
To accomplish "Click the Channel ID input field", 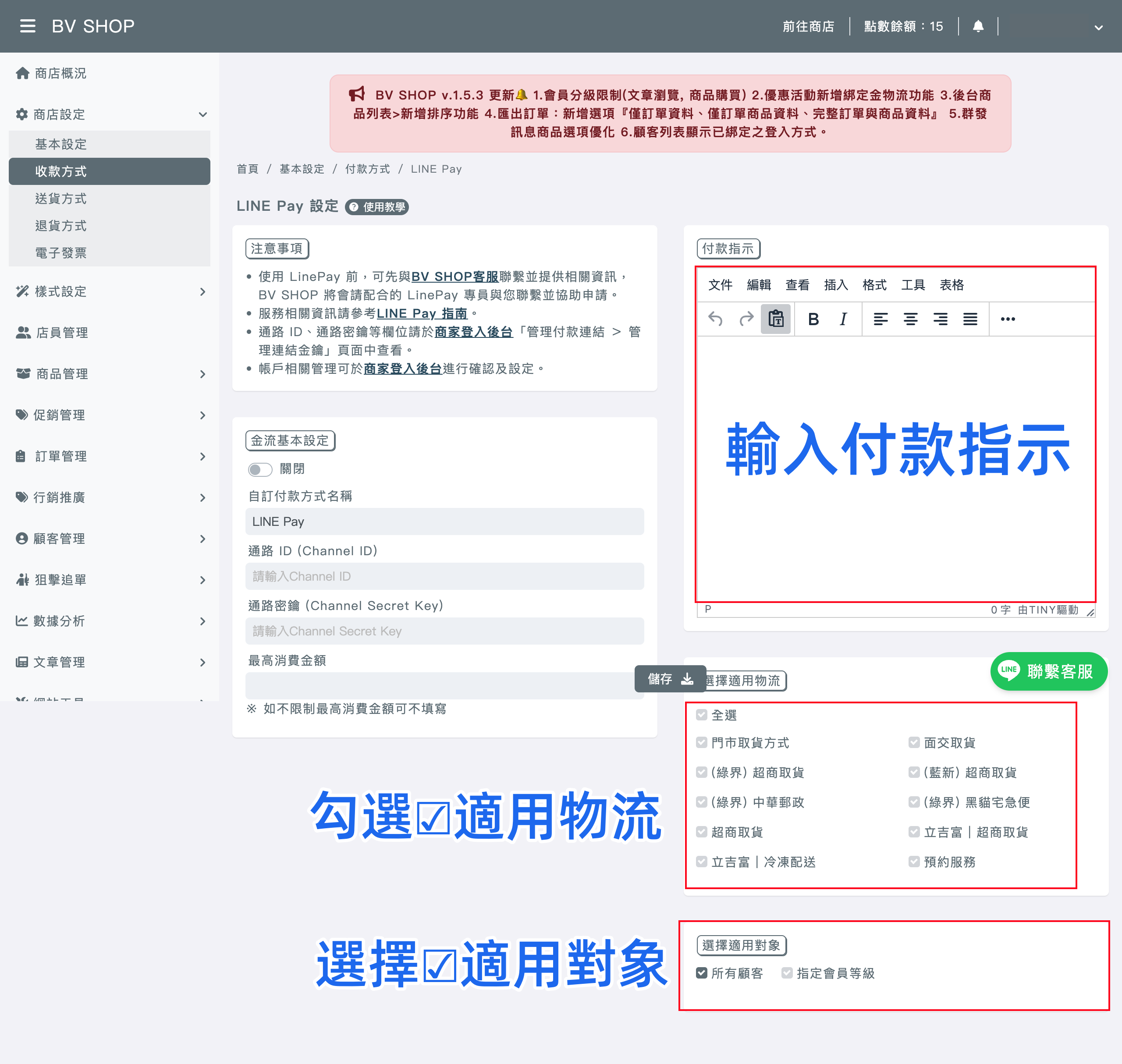I will tap(445, 576).
